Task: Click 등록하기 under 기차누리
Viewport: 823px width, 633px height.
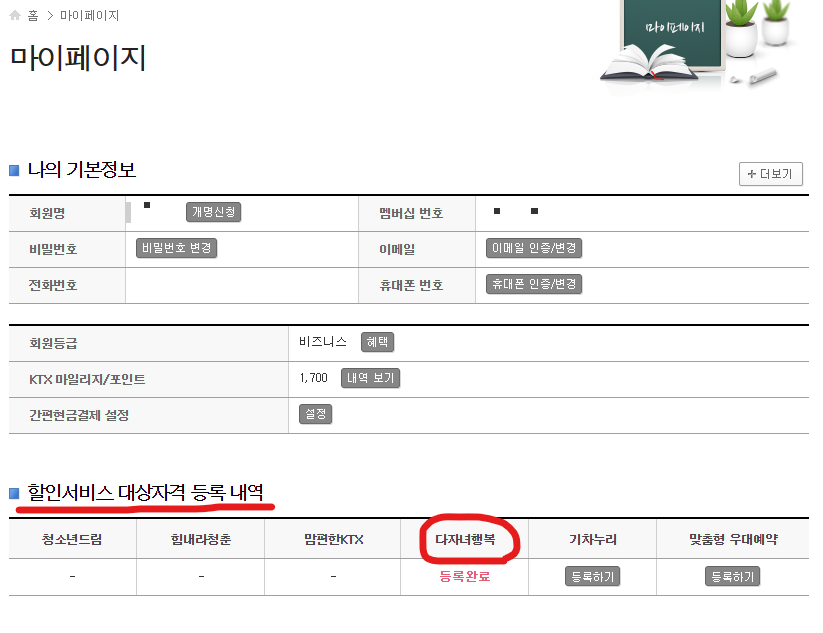Action: [x=593, y=576]
